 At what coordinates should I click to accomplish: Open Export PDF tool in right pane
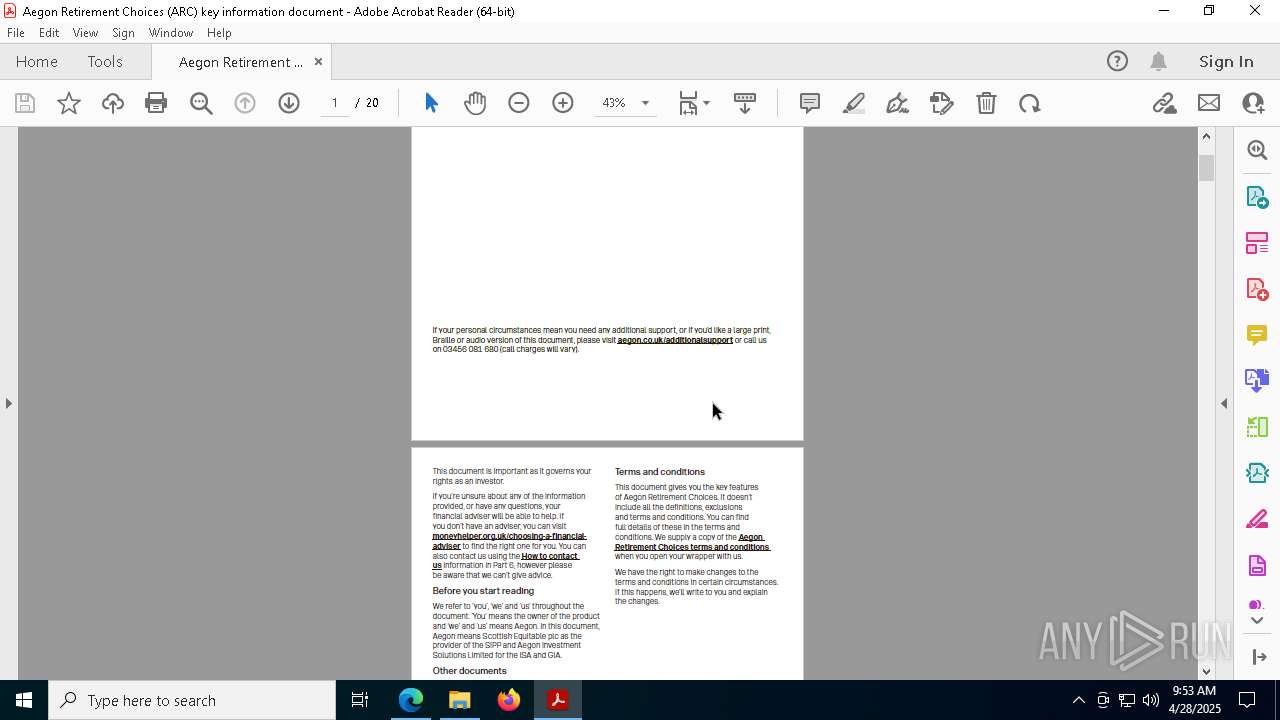(1257, 197)
